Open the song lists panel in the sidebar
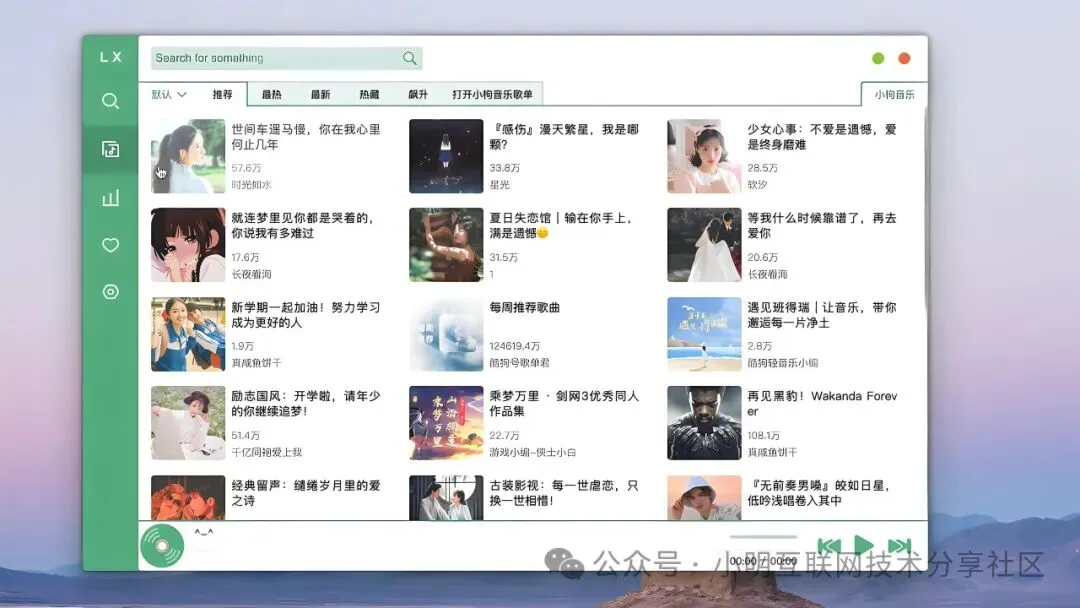1080x608 pixels. click(110, 149)
